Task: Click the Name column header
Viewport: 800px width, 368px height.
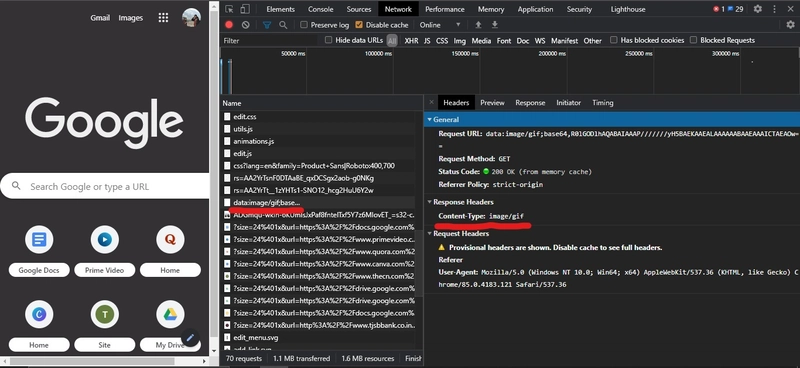Action: tap(321, 103)
